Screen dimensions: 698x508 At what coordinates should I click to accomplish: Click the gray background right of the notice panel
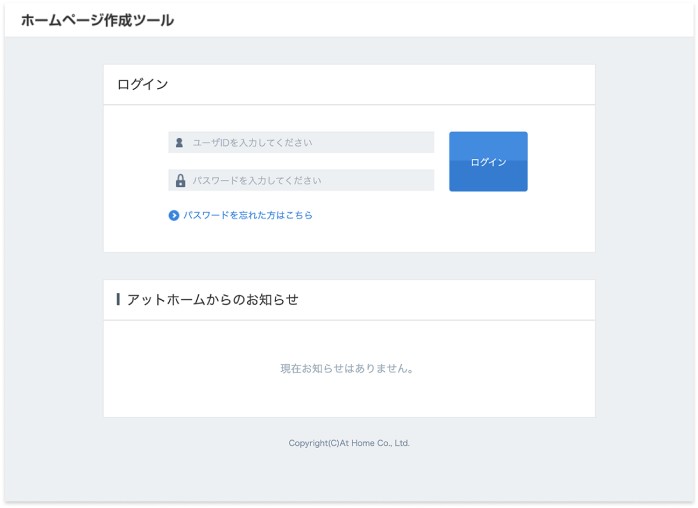point(645,350)
